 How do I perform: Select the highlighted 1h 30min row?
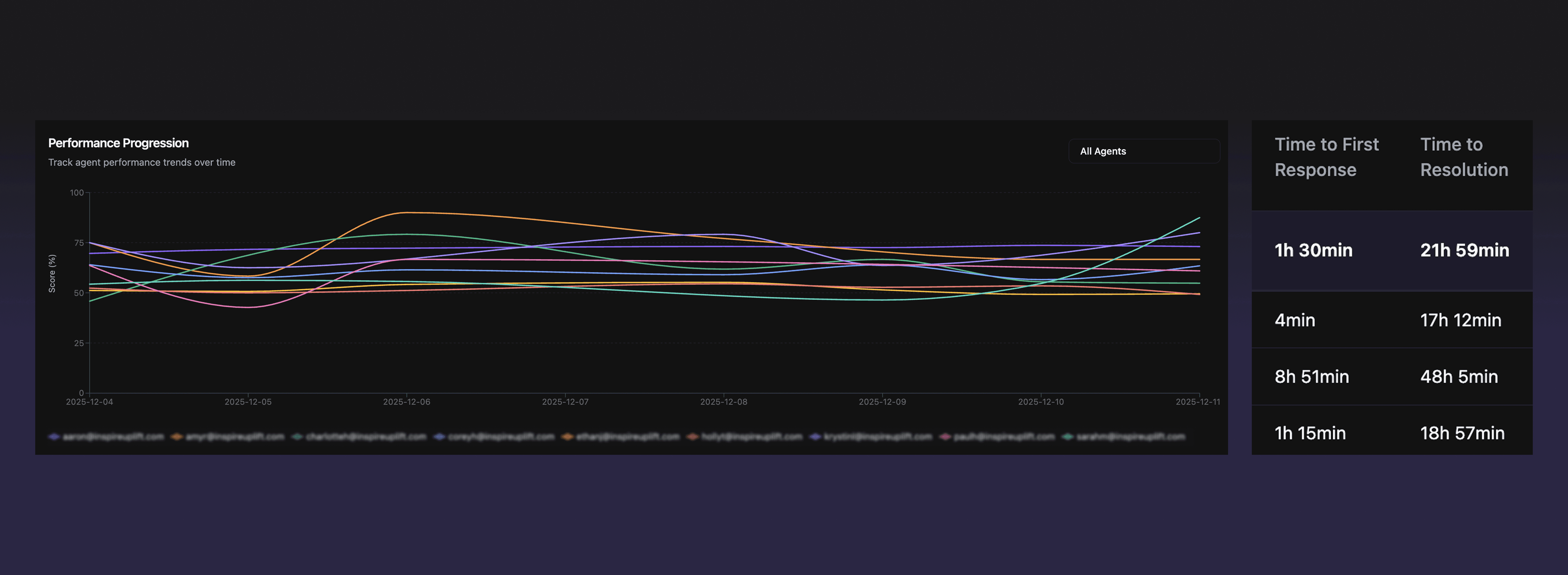click(1313, 250)
